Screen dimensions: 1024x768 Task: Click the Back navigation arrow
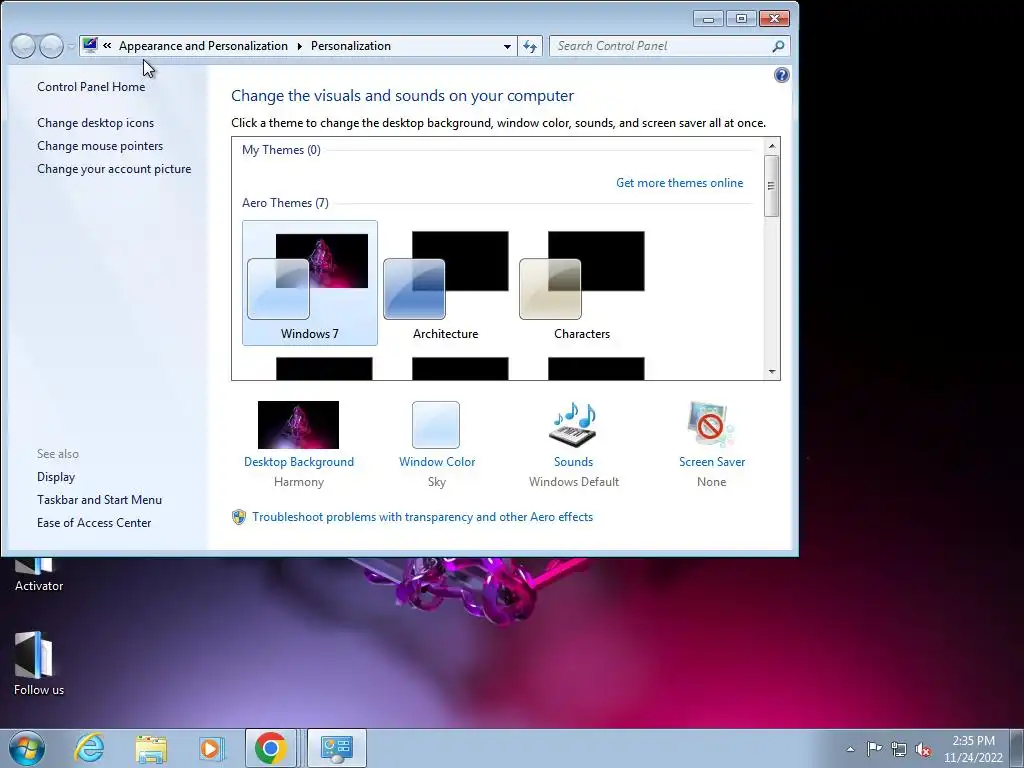pyautogui.click(x=23, y=46)
